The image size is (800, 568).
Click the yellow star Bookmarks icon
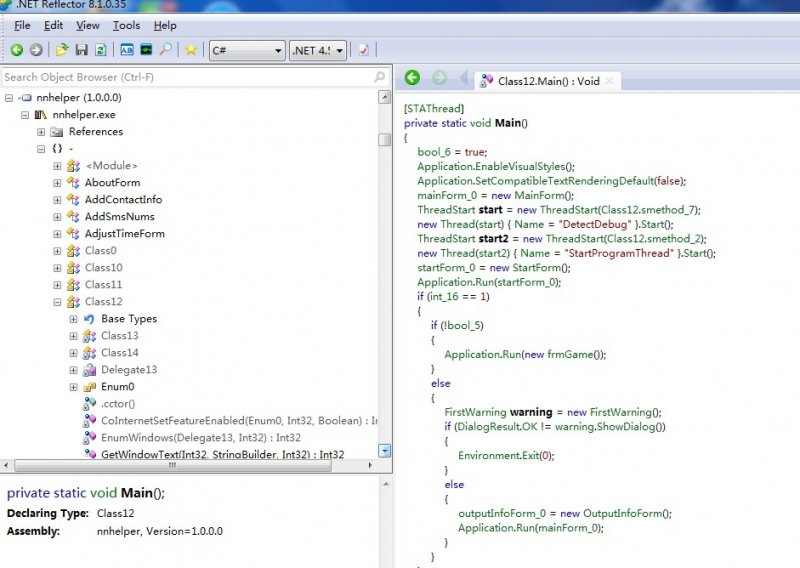click(x=191, y=50)
